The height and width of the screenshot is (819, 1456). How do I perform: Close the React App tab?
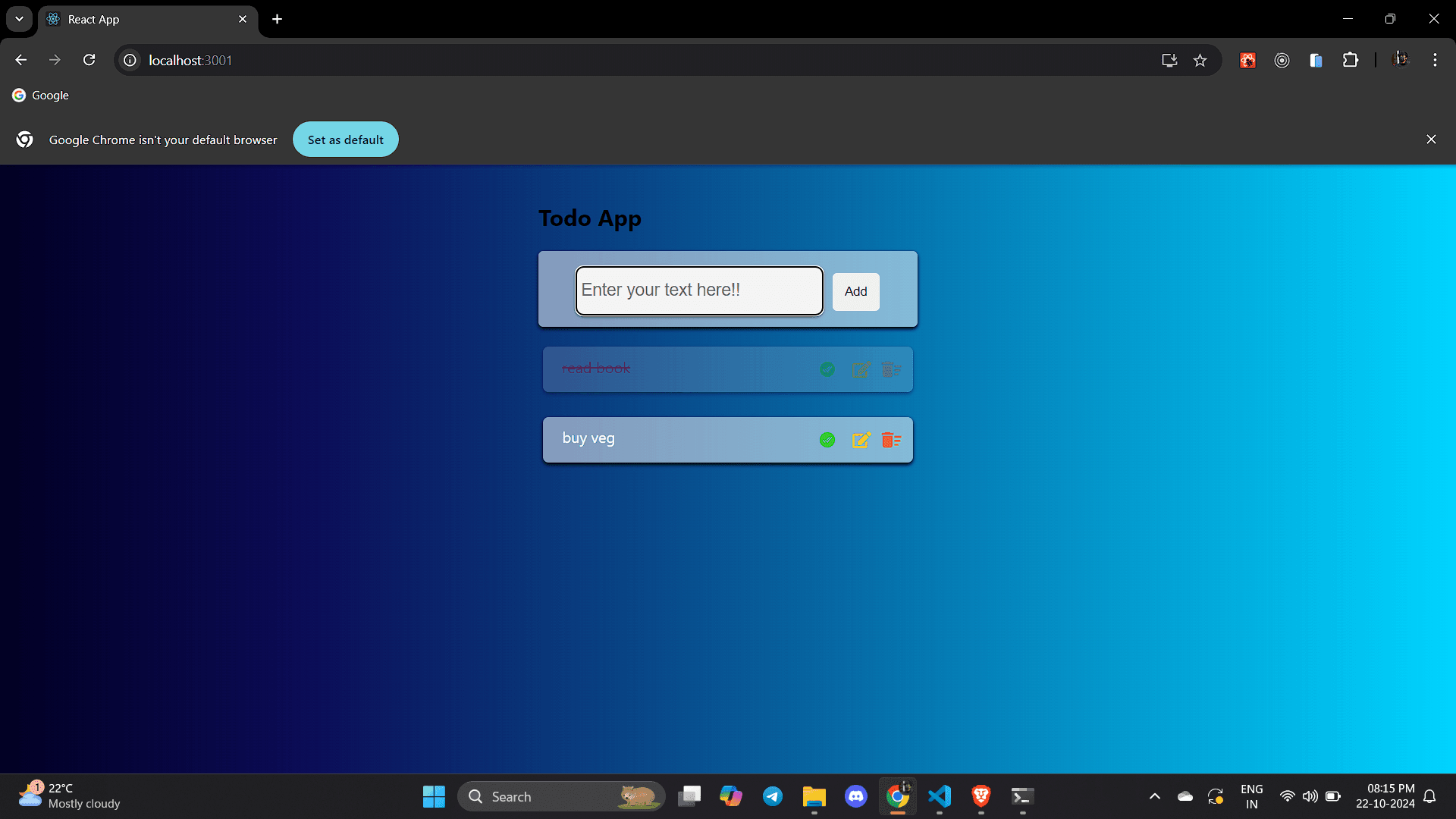point(243,19)
